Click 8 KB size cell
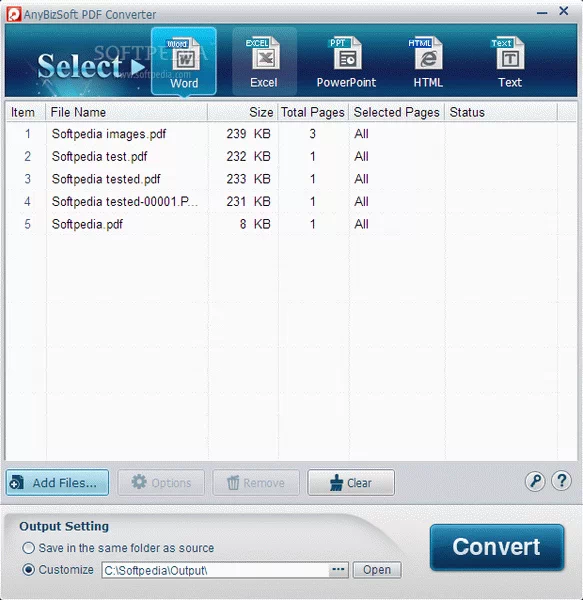 255,224
